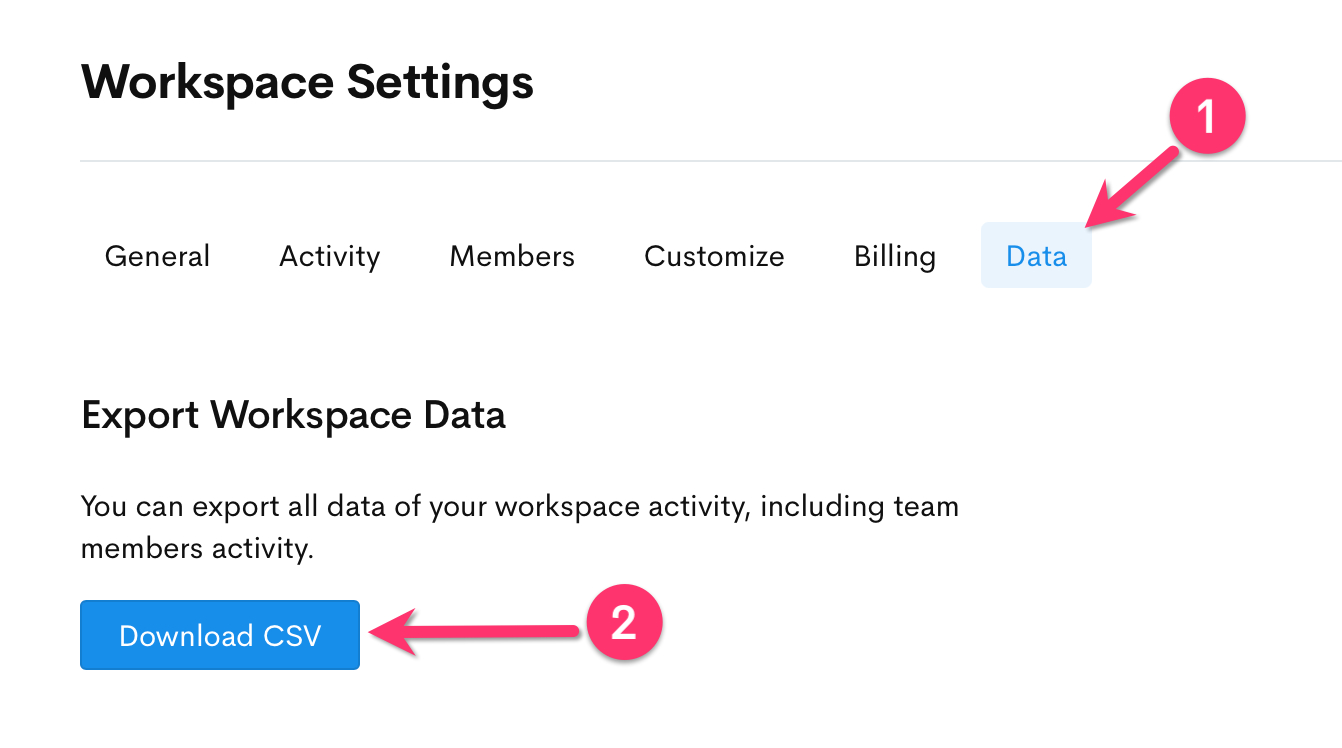1342x748 pixels.
Task: Open the General settings tab
Action: [157, 256]
